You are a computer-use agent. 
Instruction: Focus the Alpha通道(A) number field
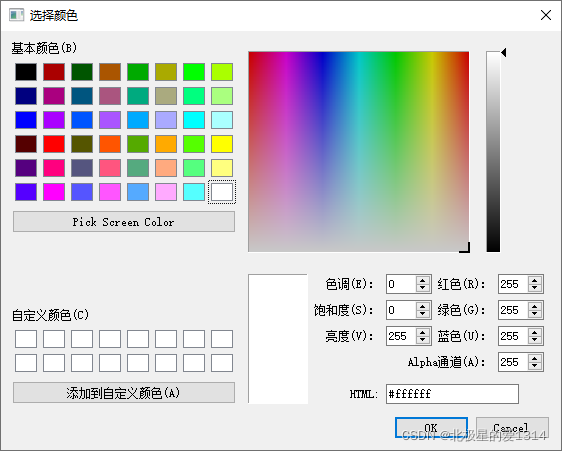pyautogui.click(x=513, y=362)
